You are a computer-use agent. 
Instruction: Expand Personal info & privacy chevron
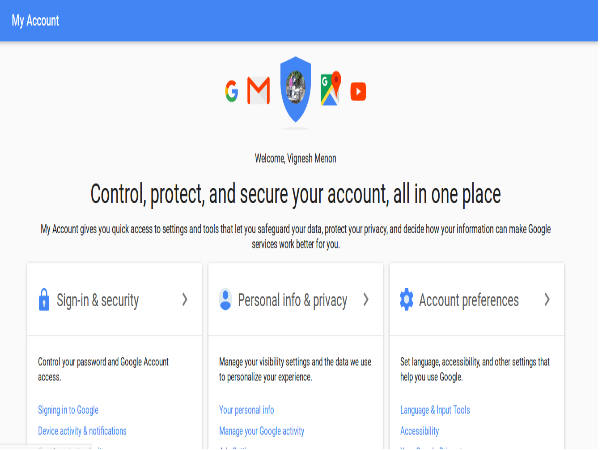pyautogui.click(x=366, y=299)
